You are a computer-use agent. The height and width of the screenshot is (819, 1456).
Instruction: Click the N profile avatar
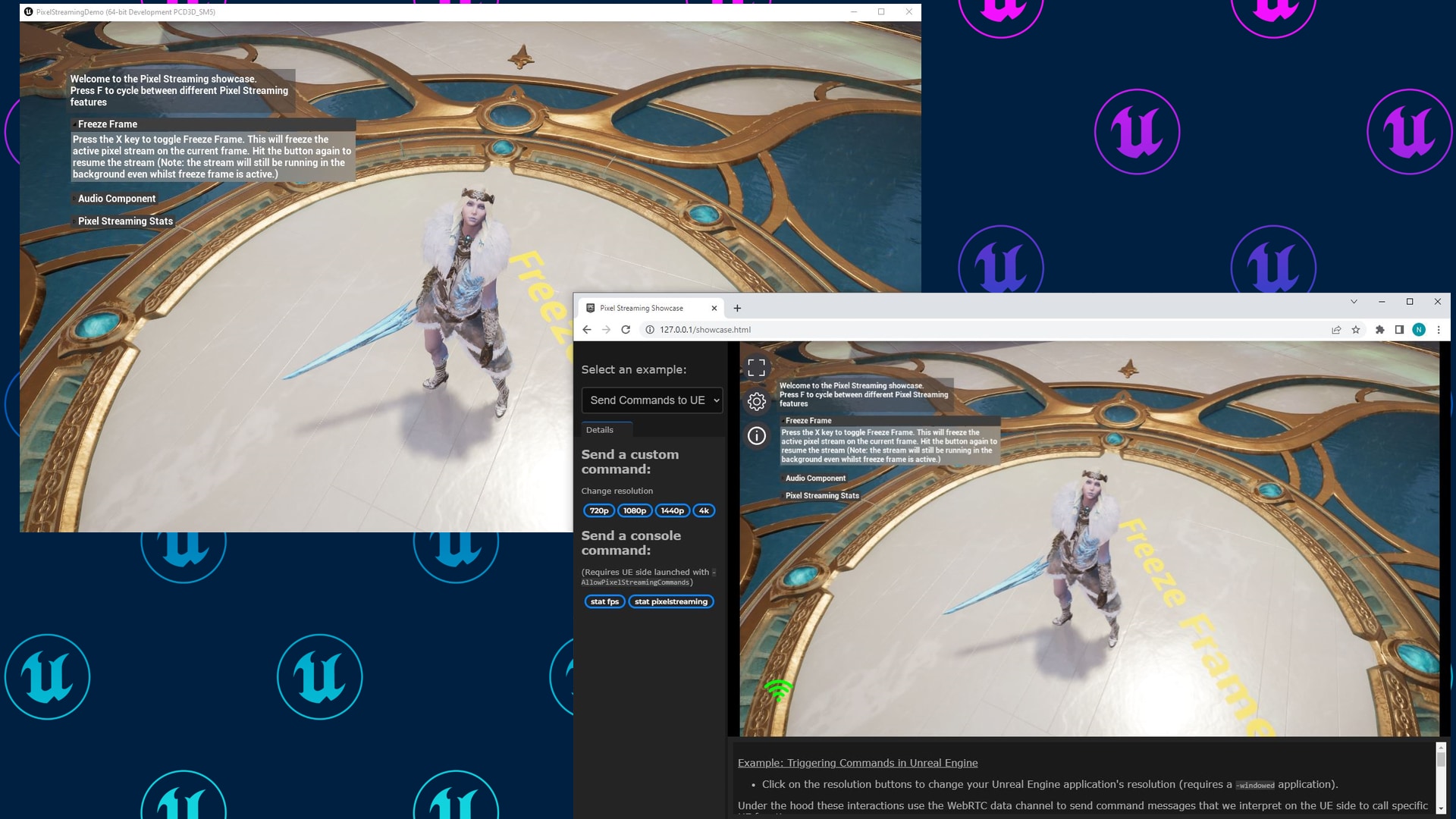tap(1419, 330)
